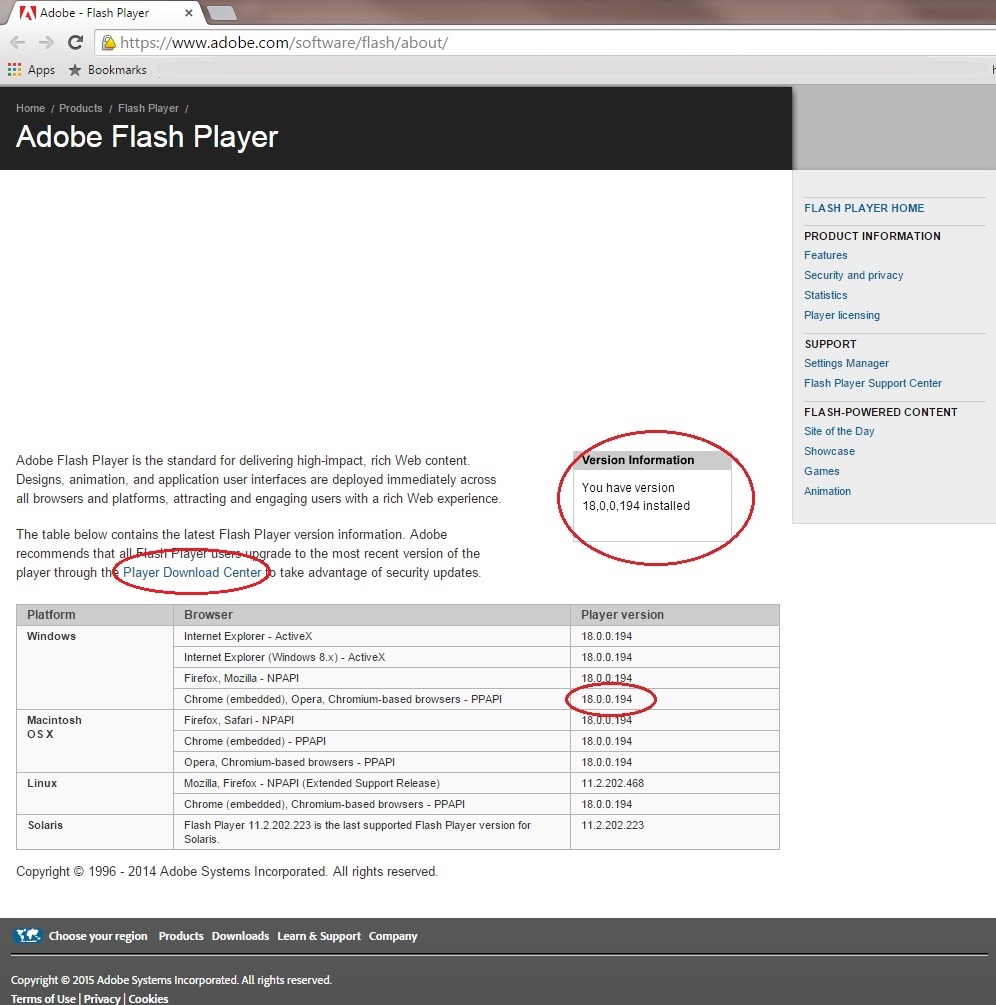996x1005 pixels.
Task: Click the Adobe Flash Player page heading
Action: click(x=147, y=137)
